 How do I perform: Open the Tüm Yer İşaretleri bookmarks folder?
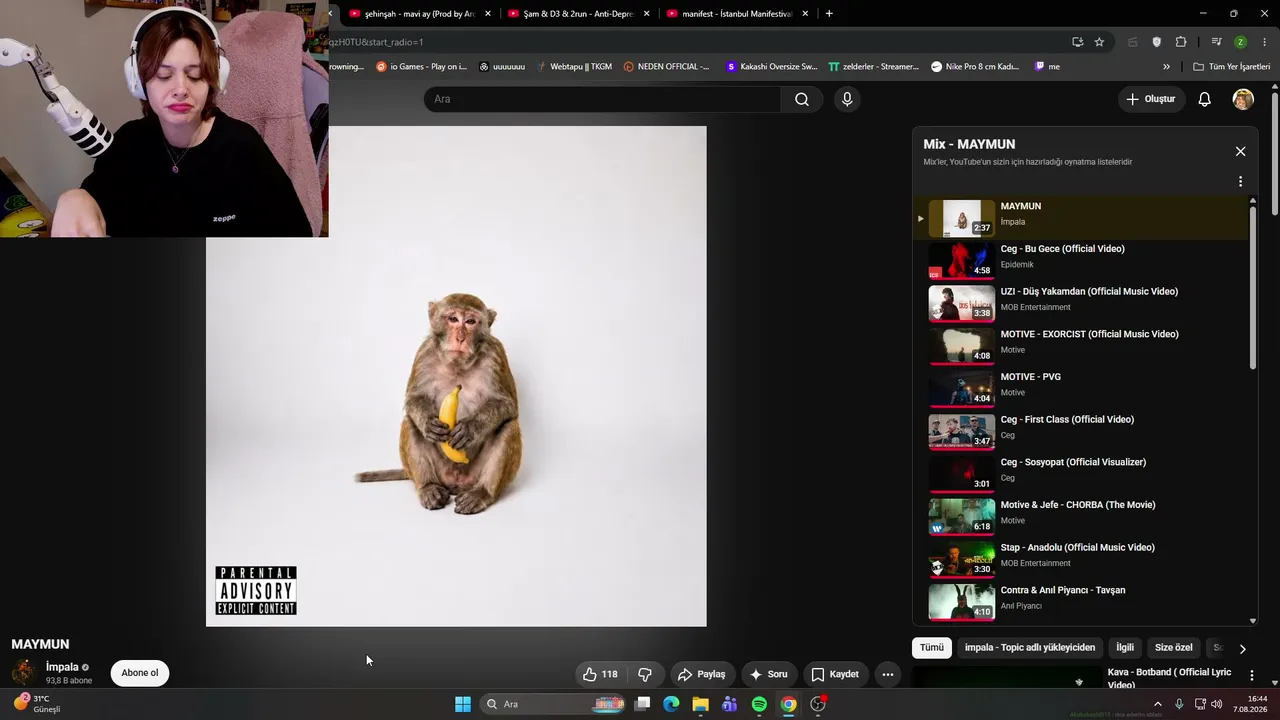point(1232,67)
